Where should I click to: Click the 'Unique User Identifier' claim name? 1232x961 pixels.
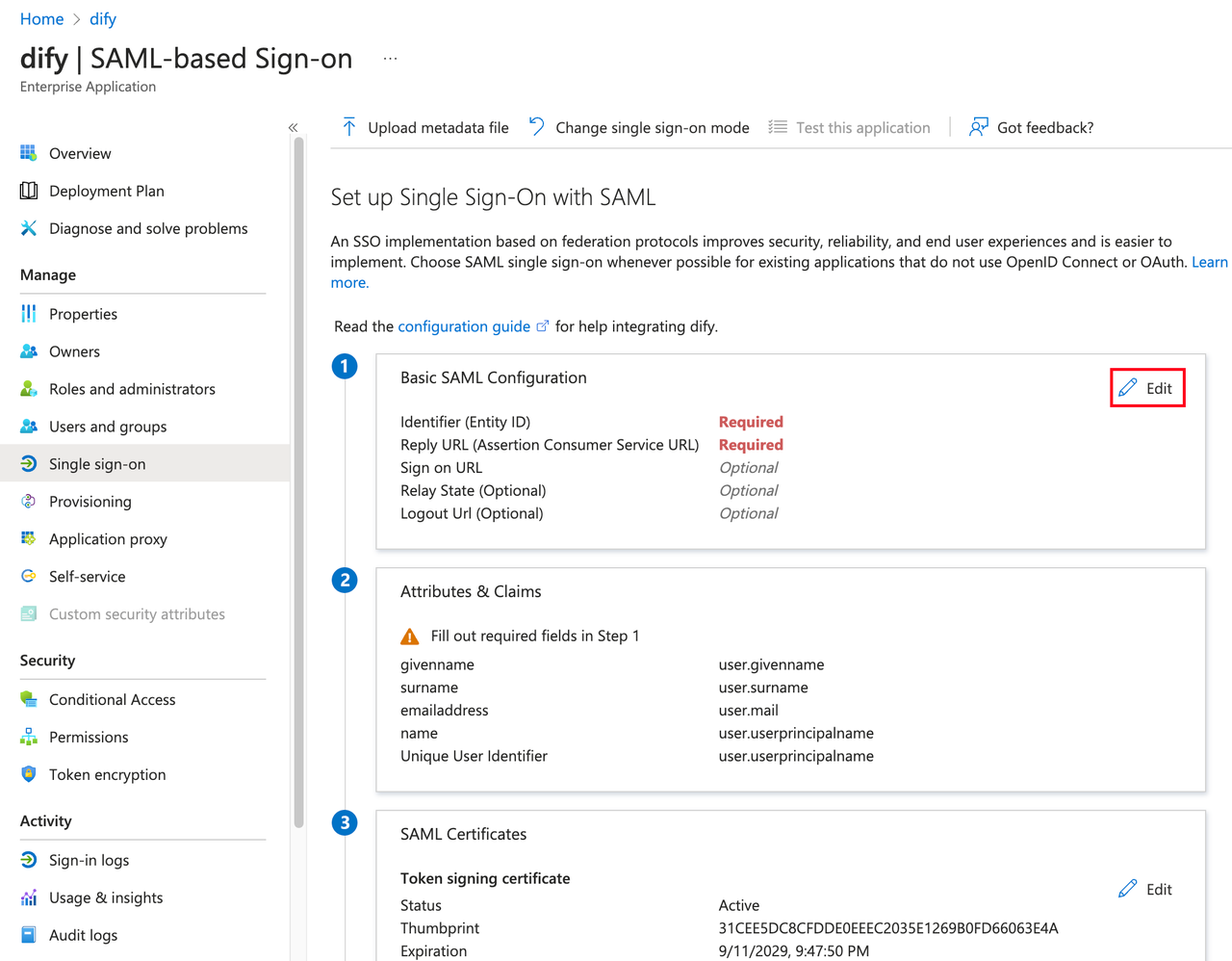coord(474,756)
